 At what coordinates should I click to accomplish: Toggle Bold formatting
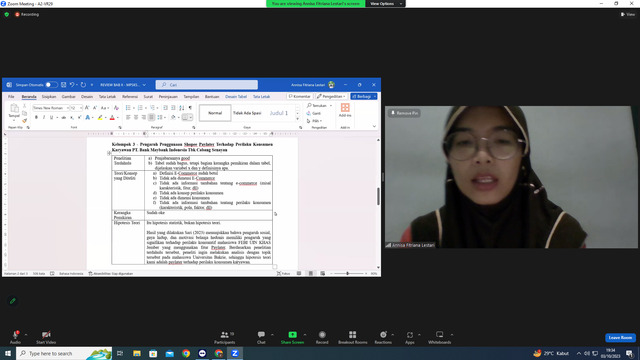pos(36,118)
